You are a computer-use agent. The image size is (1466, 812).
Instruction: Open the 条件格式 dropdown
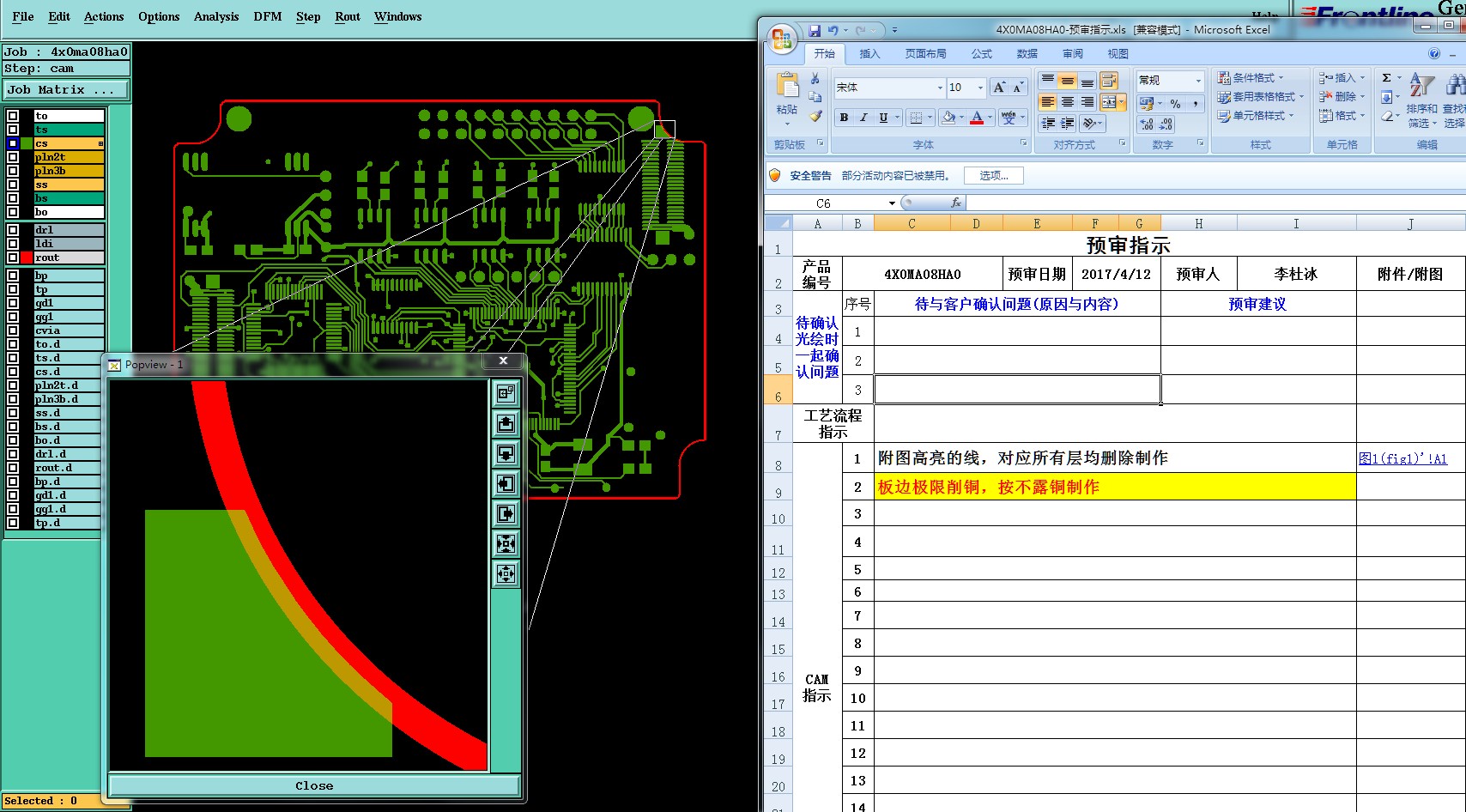1251,78
